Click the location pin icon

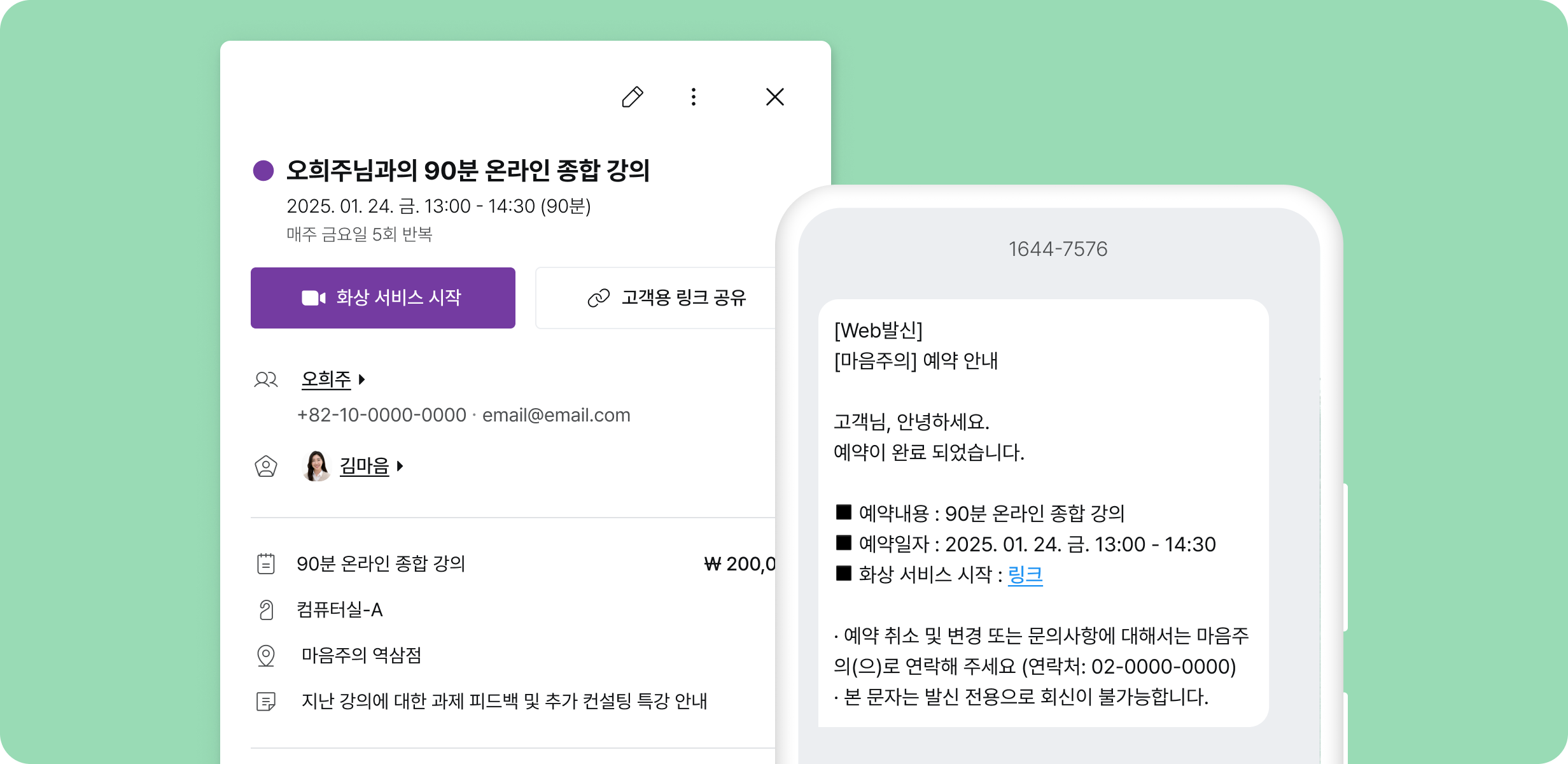(x=266, y=656)
